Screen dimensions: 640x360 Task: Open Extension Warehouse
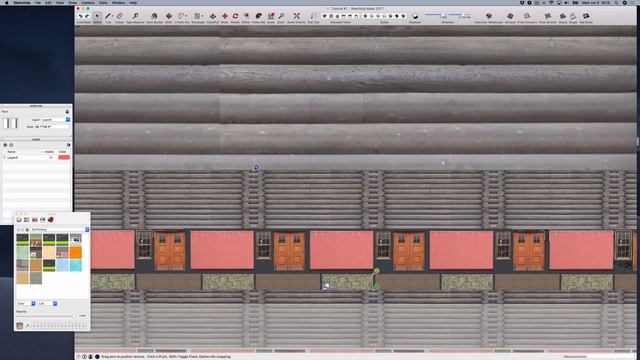click(x=489, y=16)
